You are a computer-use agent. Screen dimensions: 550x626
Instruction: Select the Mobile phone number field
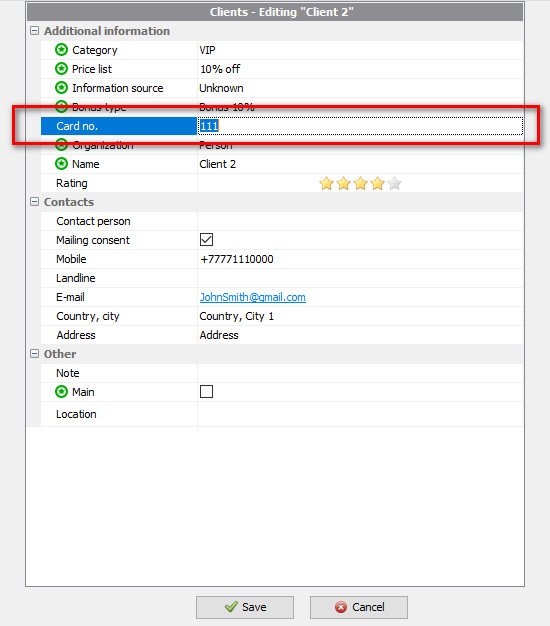tap(360, 259)
